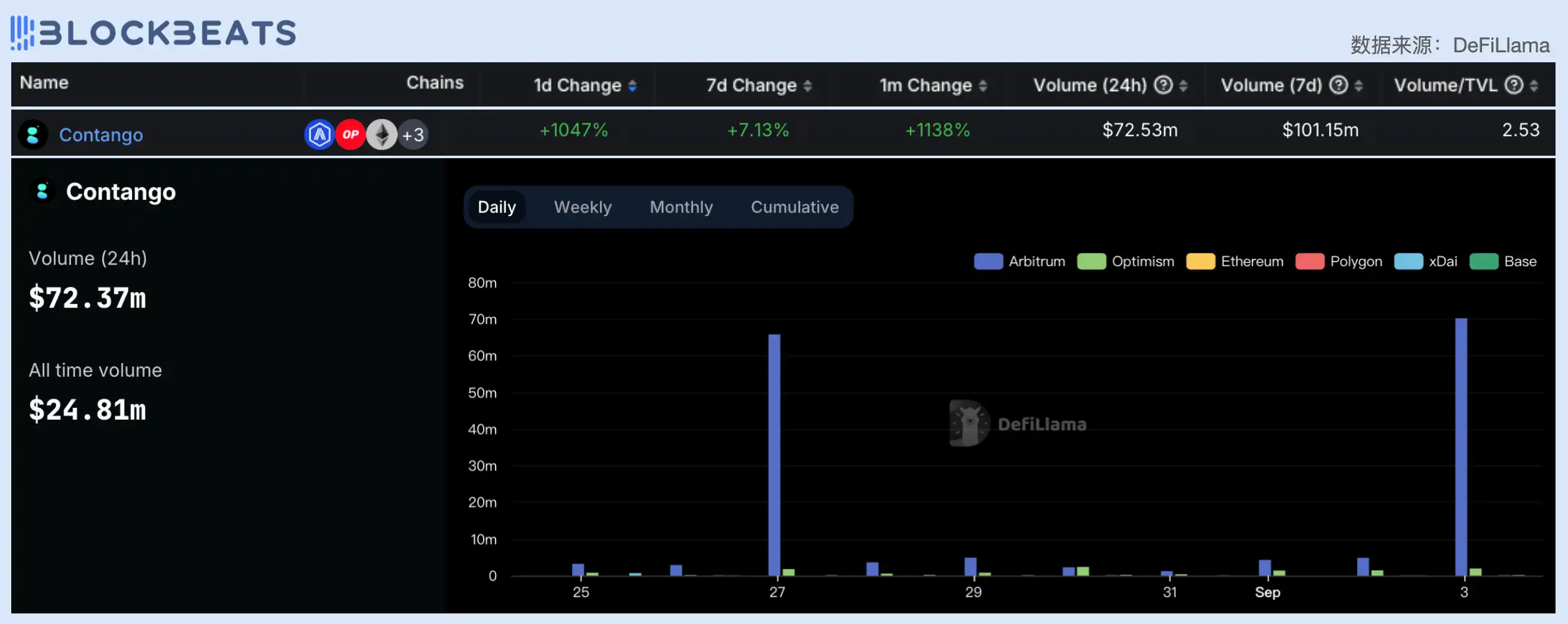Click the +3 more chains badge
This screenshot has height=624, width=1568.
413,135
